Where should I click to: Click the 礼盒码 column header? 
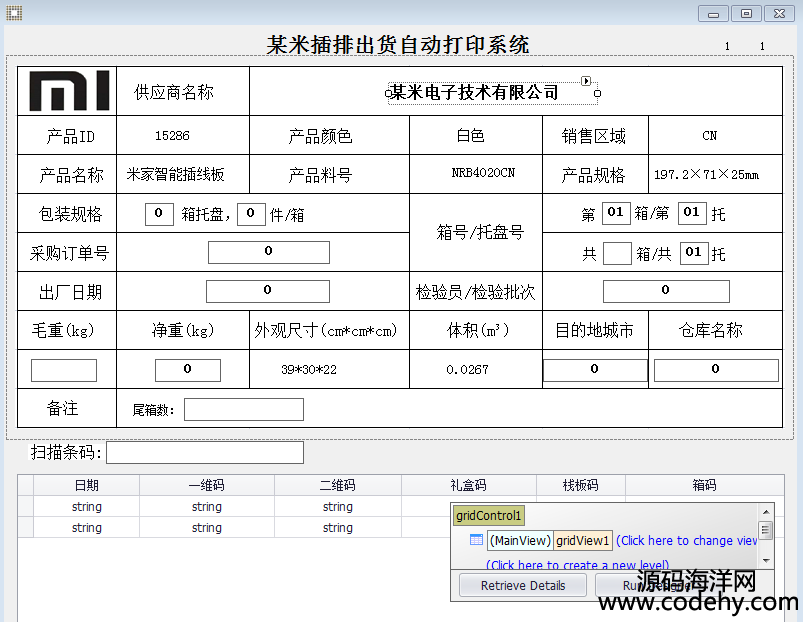(469, 485)
